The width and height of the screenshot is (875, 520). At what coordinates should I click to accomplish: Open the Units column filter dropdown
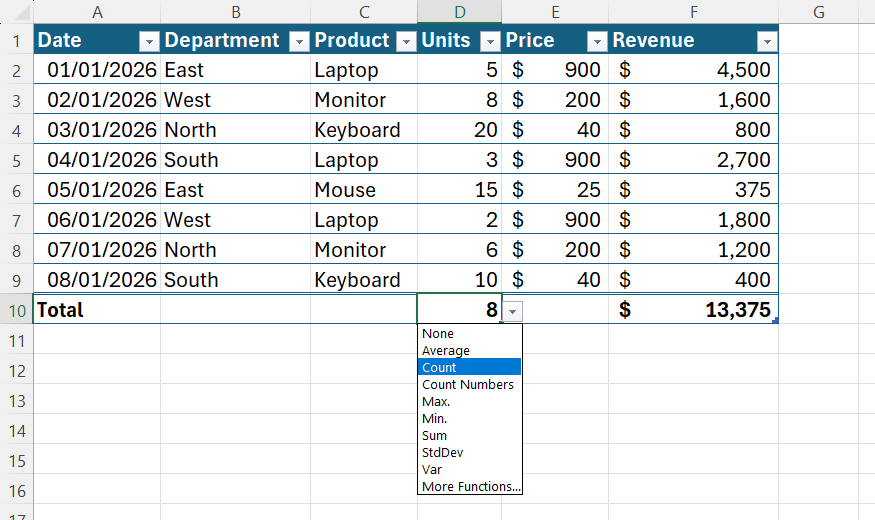tap(490, 41)
